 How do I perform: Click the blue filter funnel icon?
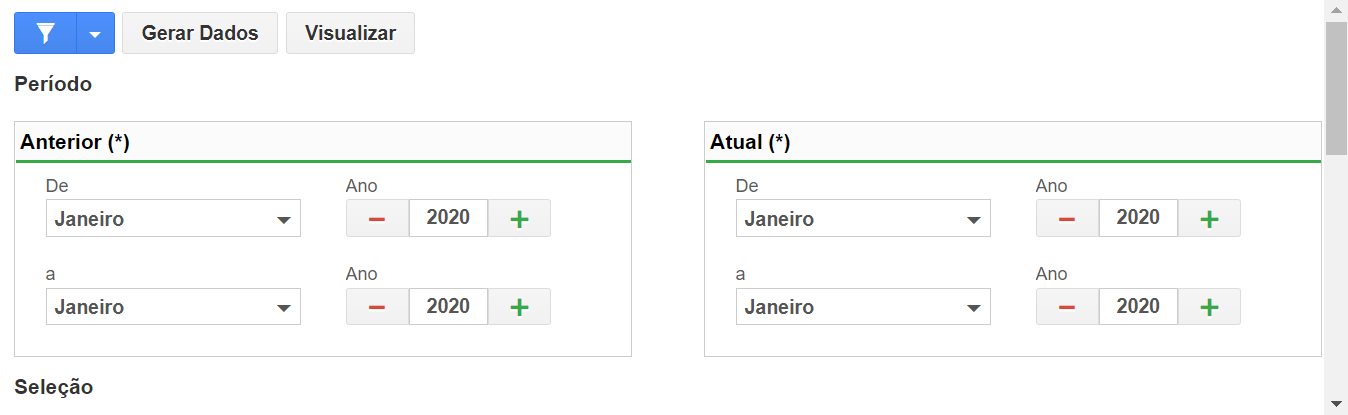pyautogui.click(x=45, y=33)
